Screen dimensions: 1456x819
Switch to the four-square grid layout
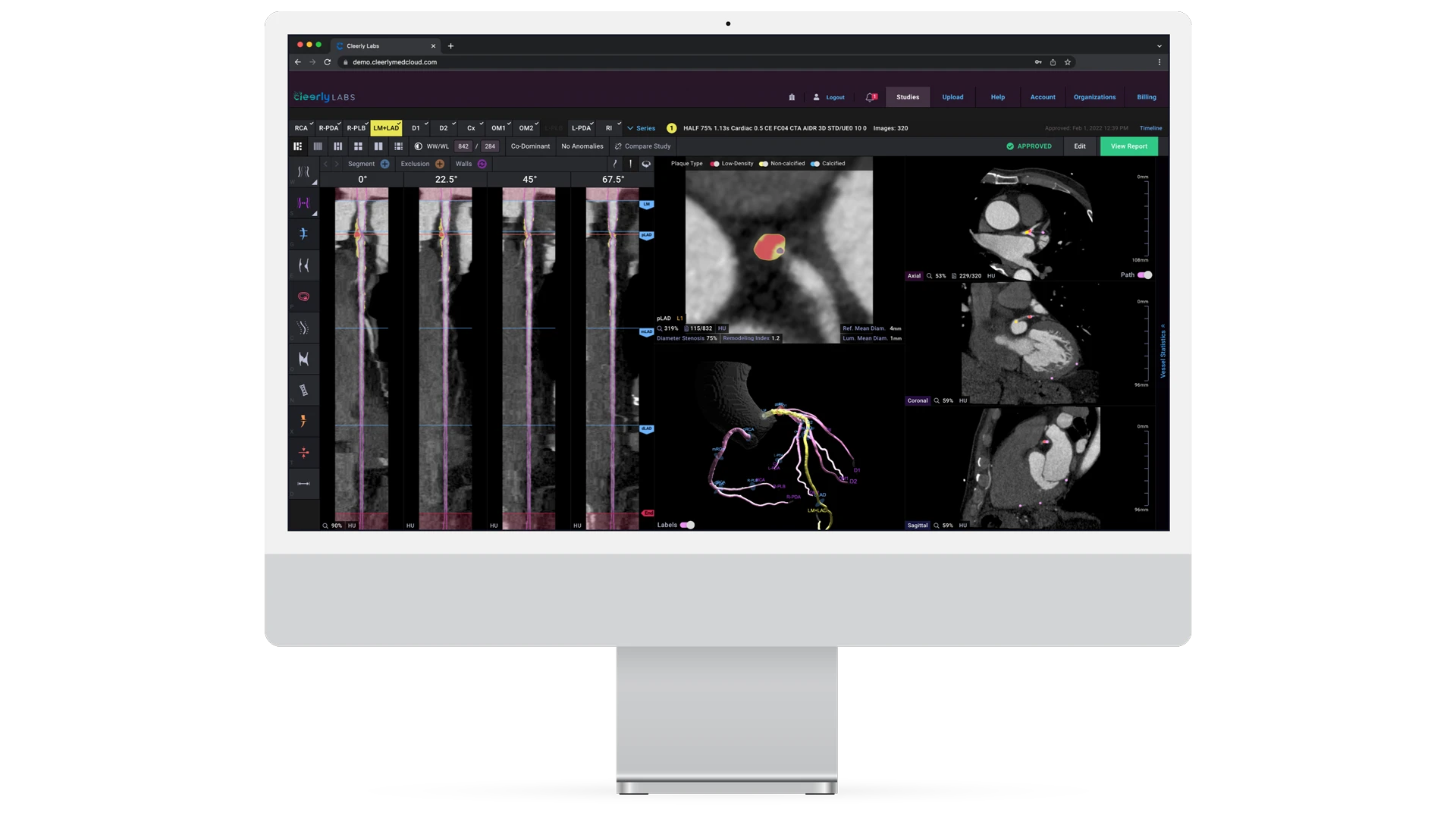358,146
